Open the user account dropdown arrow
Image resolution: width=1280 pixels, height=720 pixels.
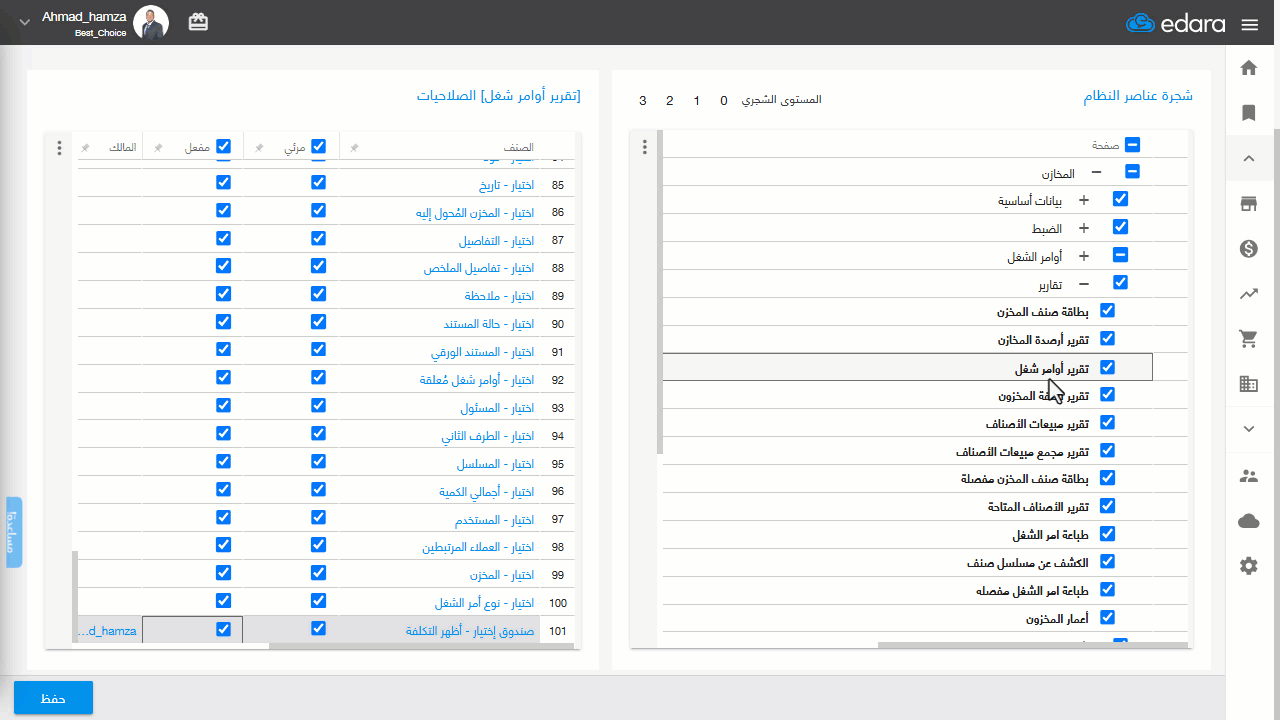pos(25,23)
